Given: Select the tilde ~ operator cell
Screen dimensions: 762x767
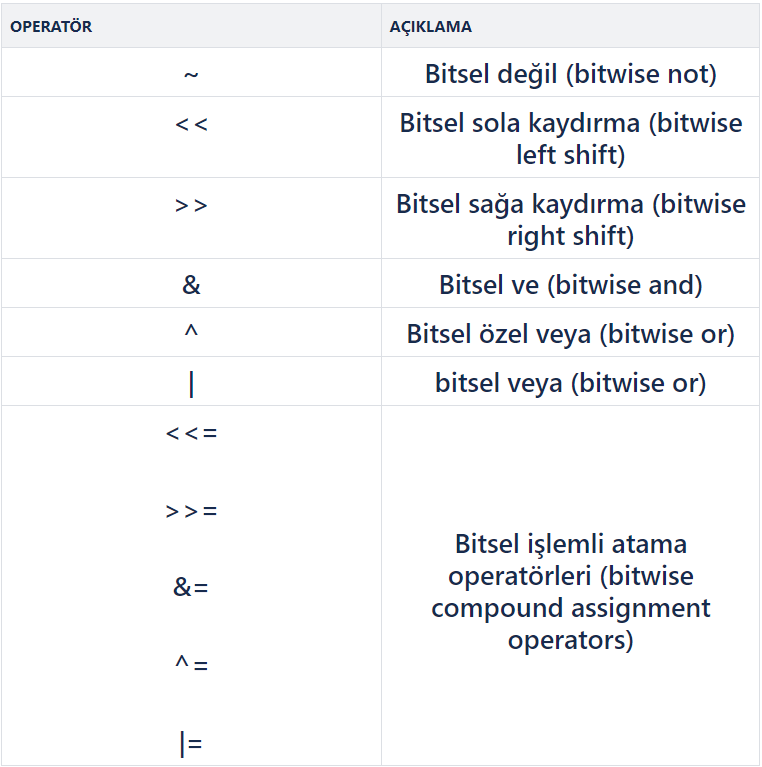Looking at the screenshot, I should click(x=191, y=74).
